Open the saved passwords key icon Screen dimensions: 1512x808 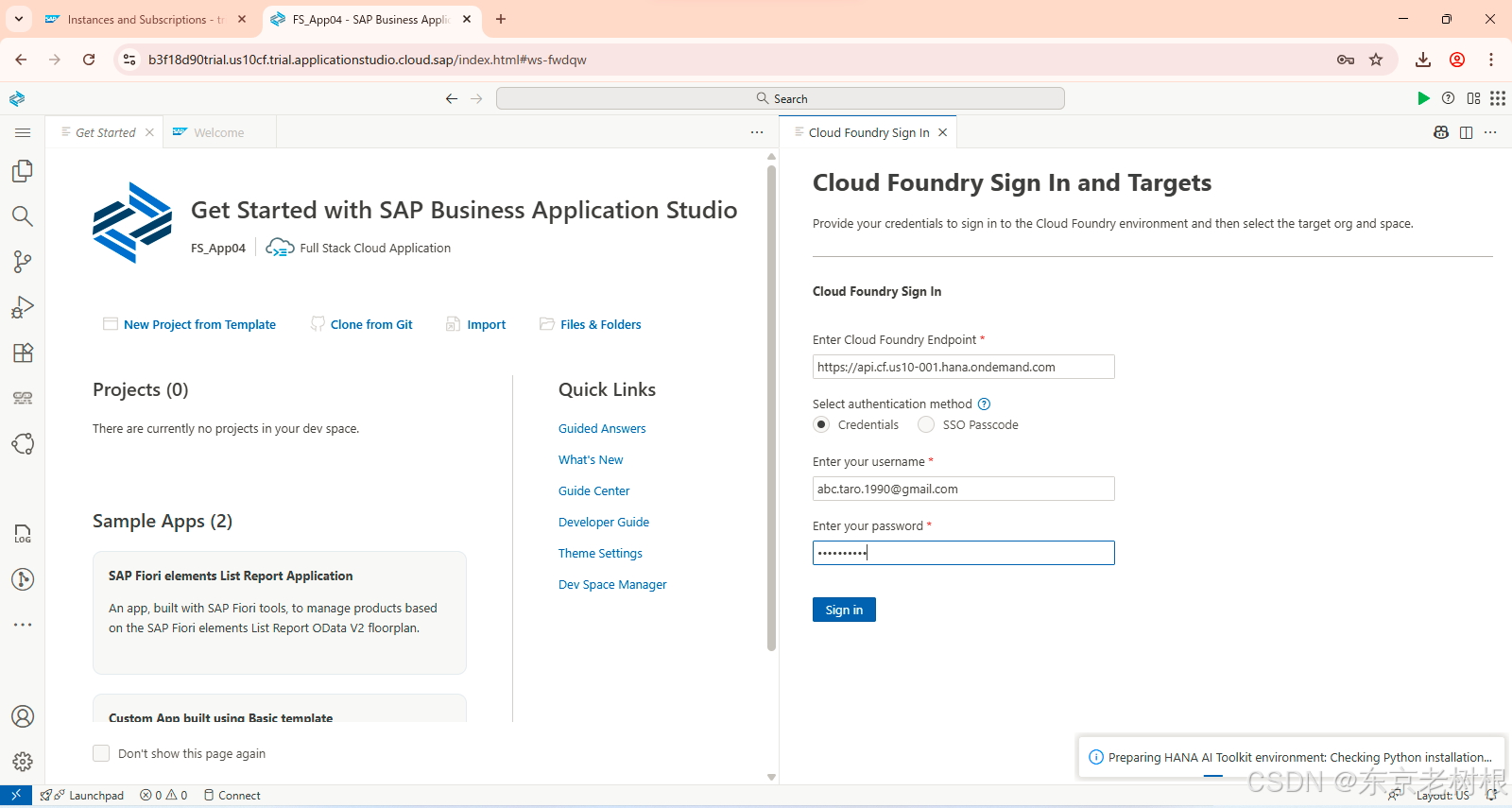[1346, 60]
